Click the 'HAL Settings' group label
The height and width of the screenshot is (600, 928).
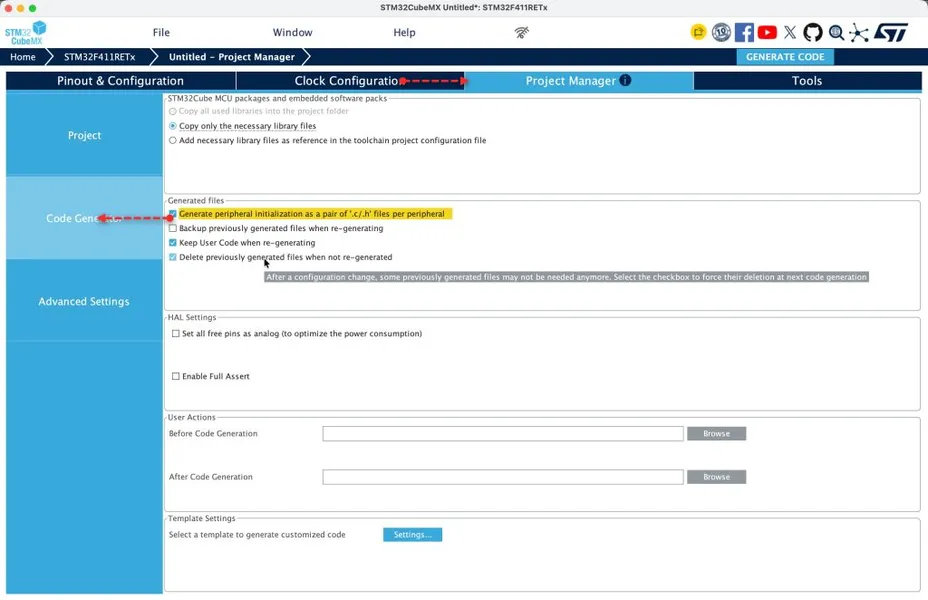coord(192,317)
